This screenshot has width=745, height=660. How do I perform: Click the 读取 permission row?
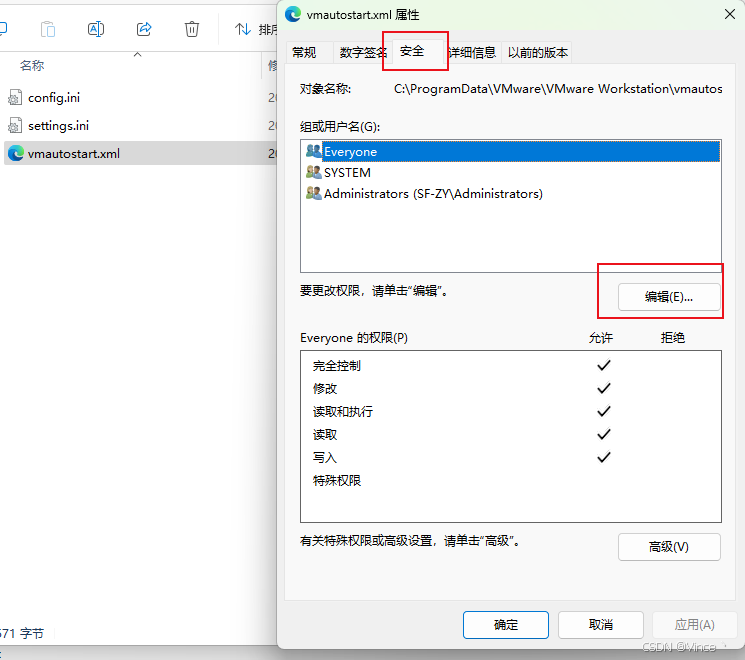point(511,434)
